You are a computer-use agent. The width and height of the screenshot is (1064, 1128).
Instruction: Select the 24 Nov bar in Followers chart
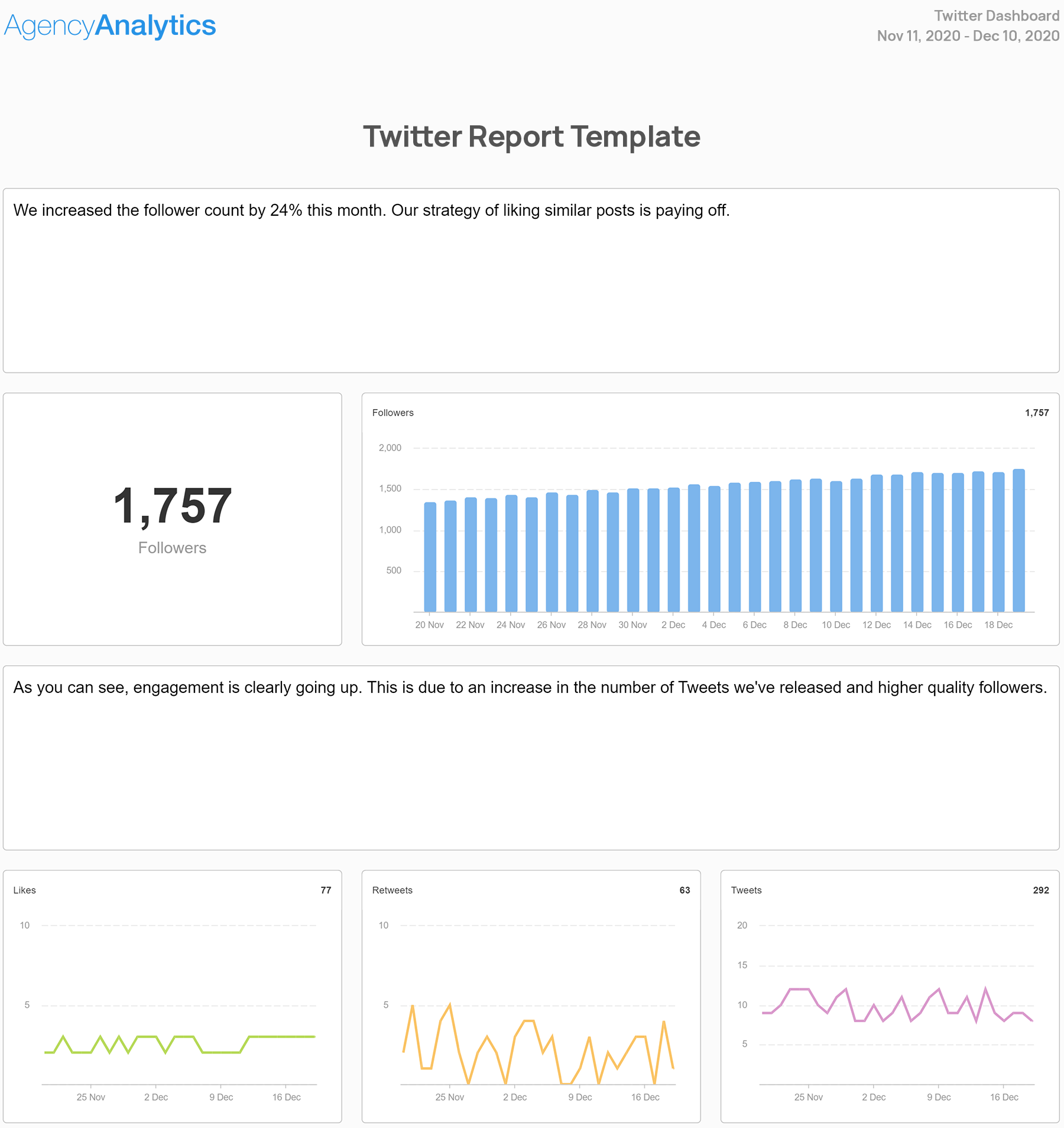tap(511, 553)
